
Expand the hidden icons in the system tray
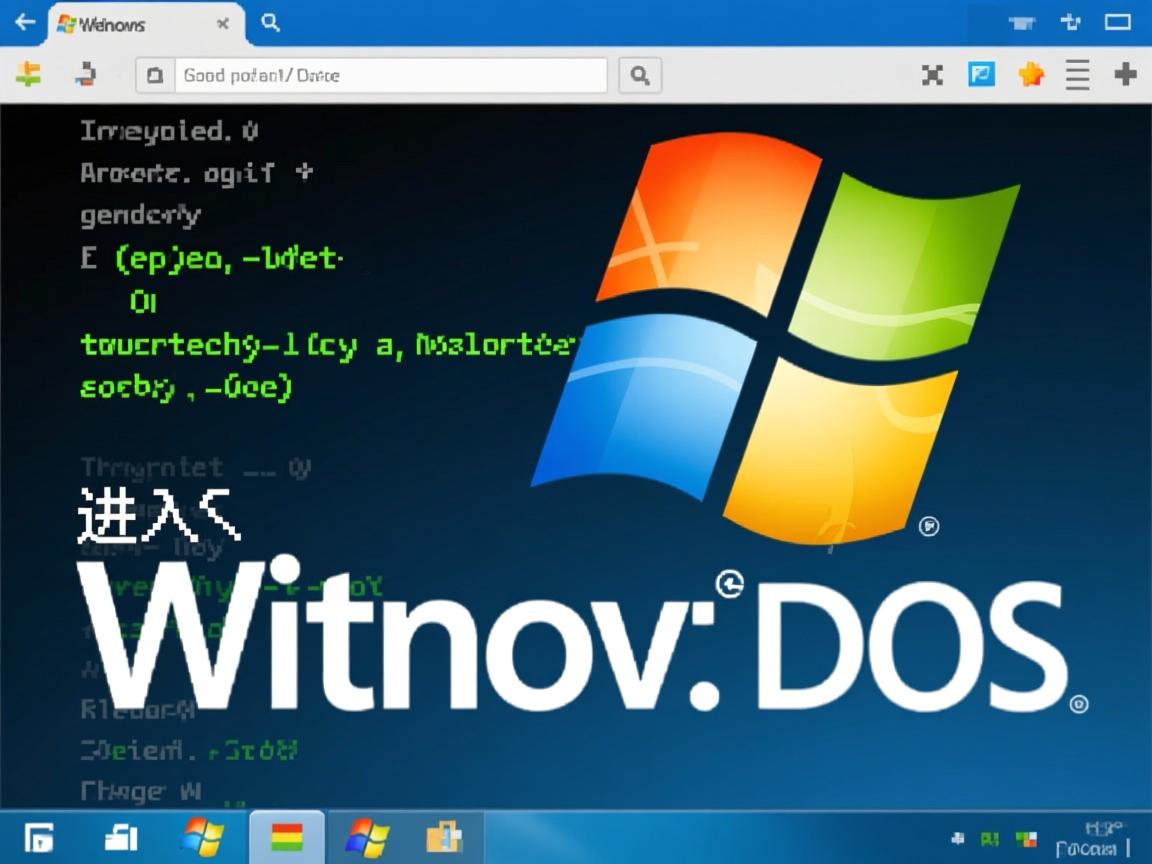click(x=960, y=838)
